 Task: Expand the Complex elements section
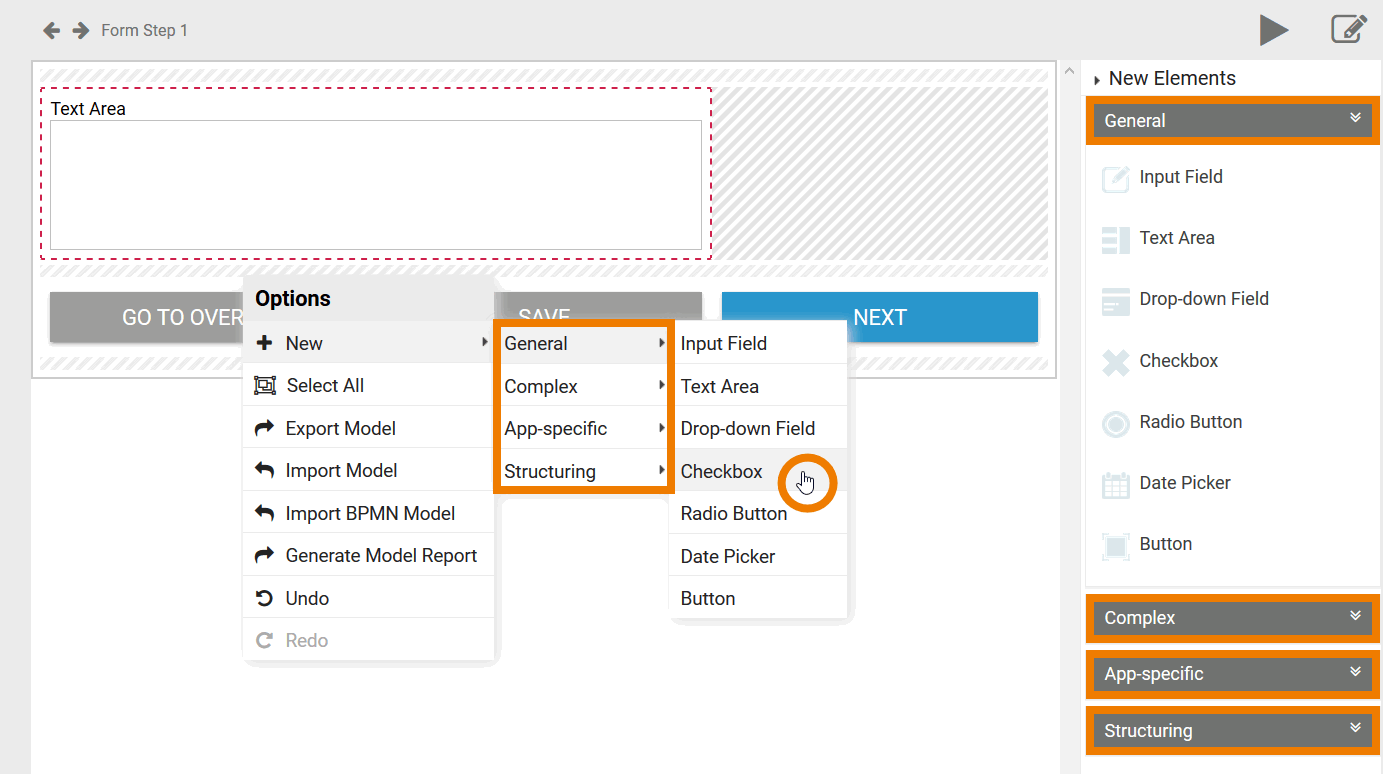point(1232,618)
